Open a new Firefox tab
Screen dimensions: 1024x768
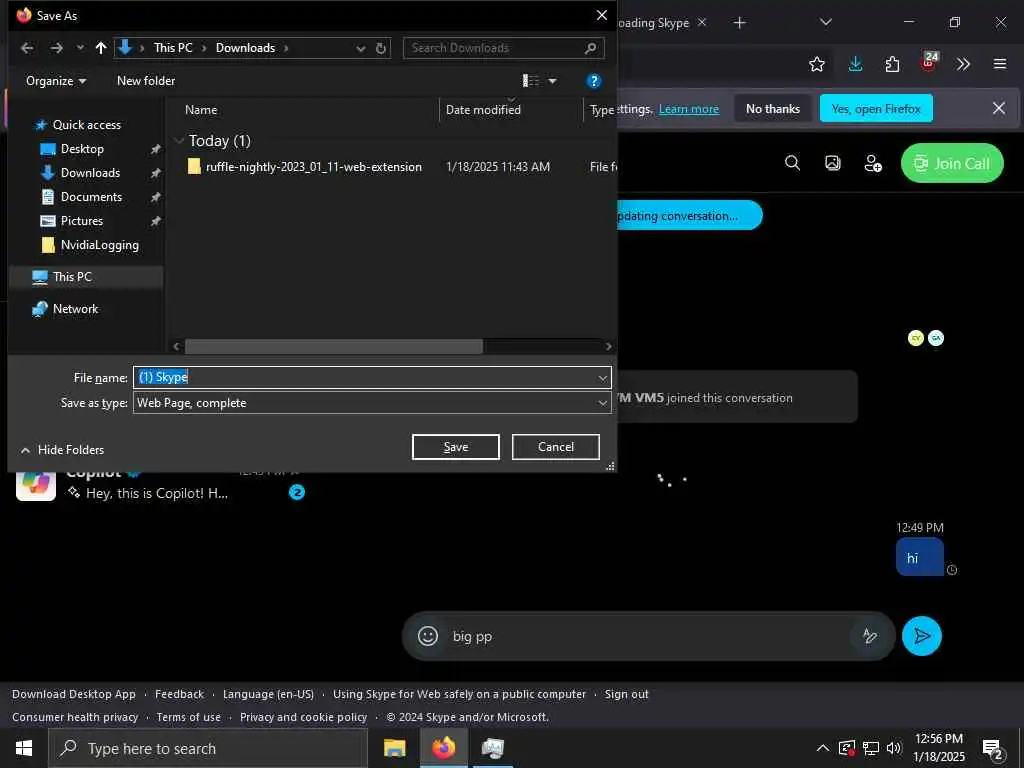point(739,23)
